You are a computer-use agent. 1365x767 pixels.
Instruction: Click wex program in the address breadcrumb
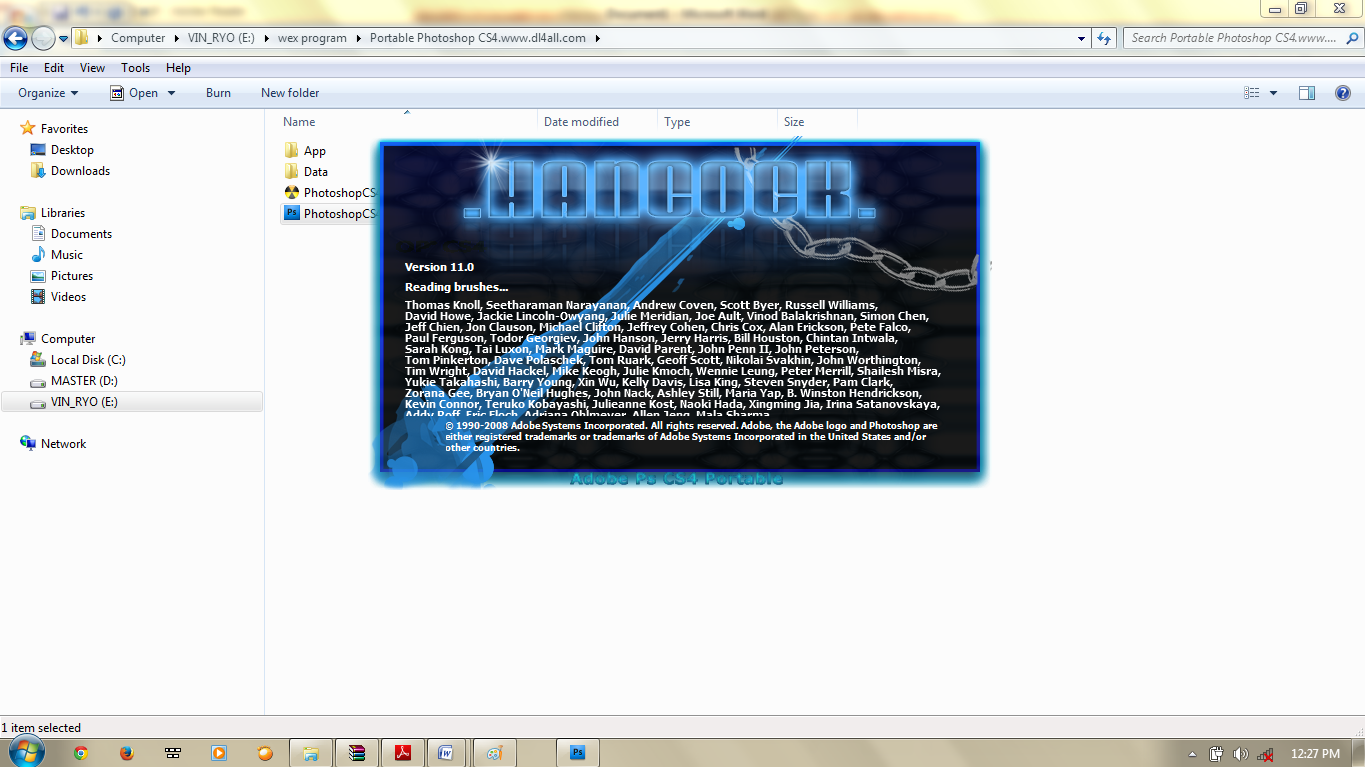(x=312, y=38)
